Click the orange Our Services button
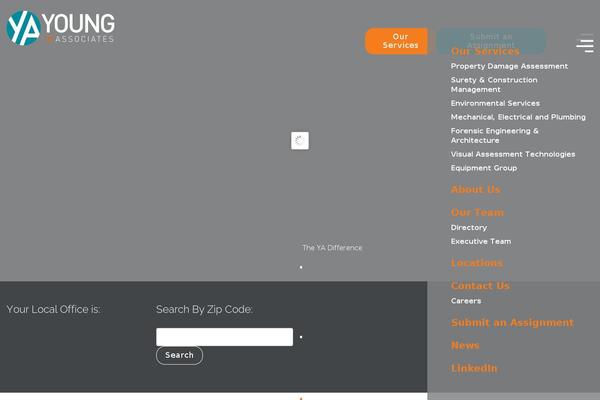The height and width of the screenshot is (400, 600). pyautogui.click(x=396, y=41)
